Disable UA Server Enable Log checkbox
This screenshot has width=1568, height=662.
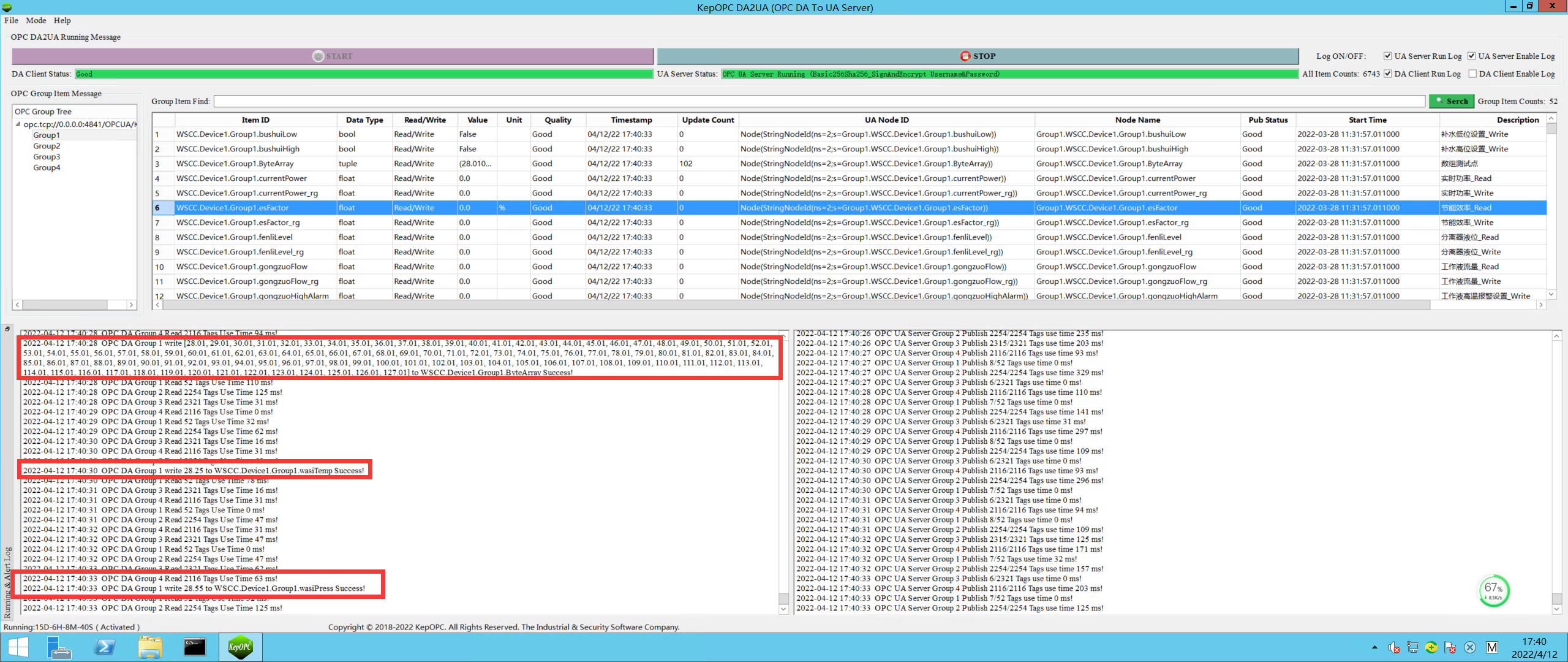[1471, 56]
